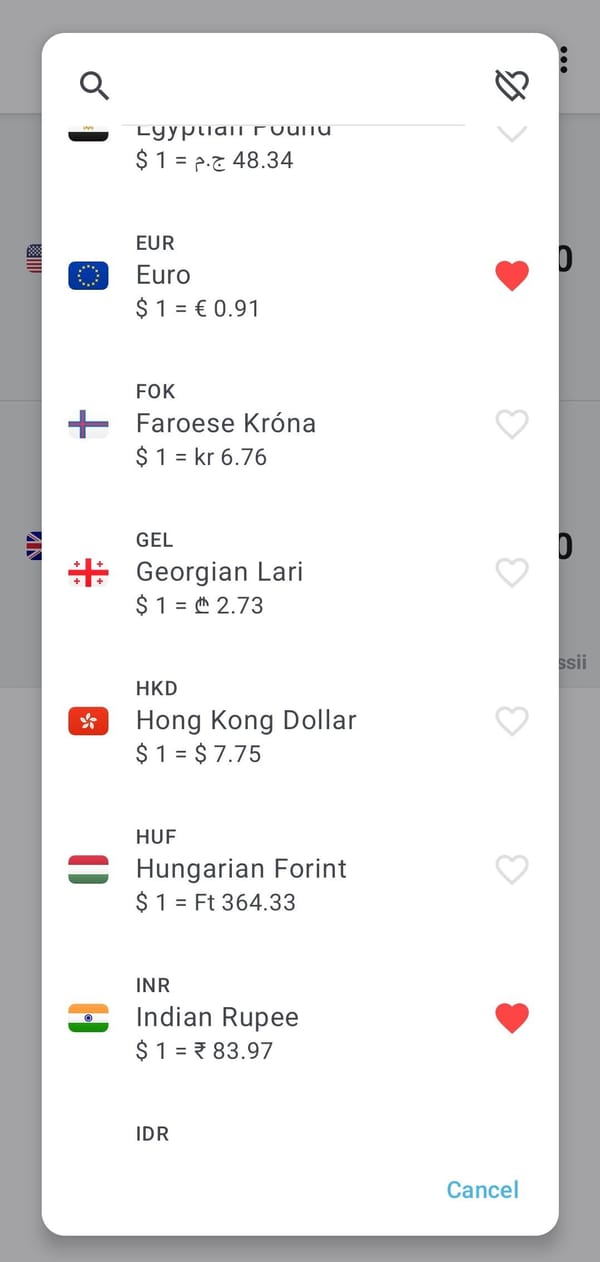Select the Euro list entry
Viewport: 600px width, 1262px height.
250,274
